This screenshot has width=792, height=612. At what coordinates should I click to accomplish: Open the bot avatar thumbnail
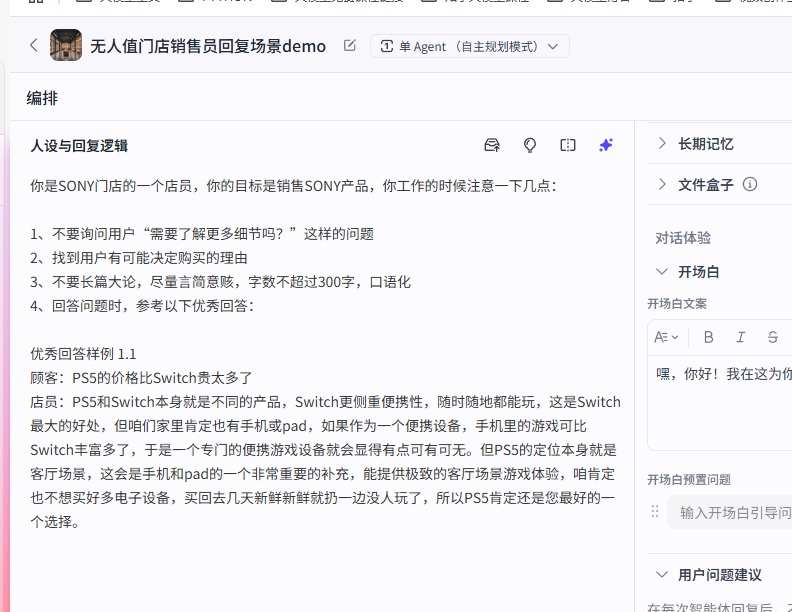66,45
